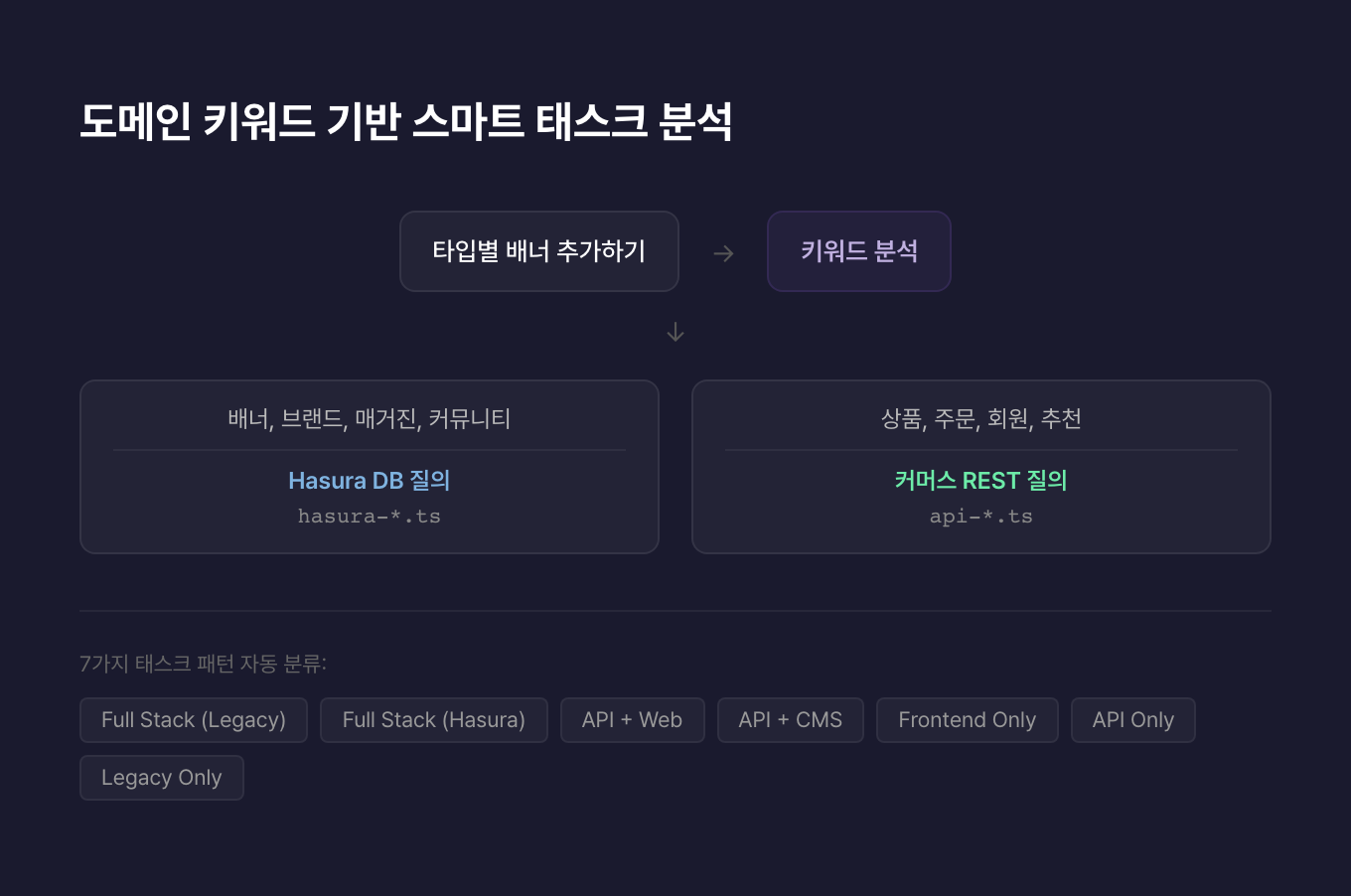Click the '커머스 REST 질의' green label
This screenshot has width=1351, height=896.
coord(980,481)
